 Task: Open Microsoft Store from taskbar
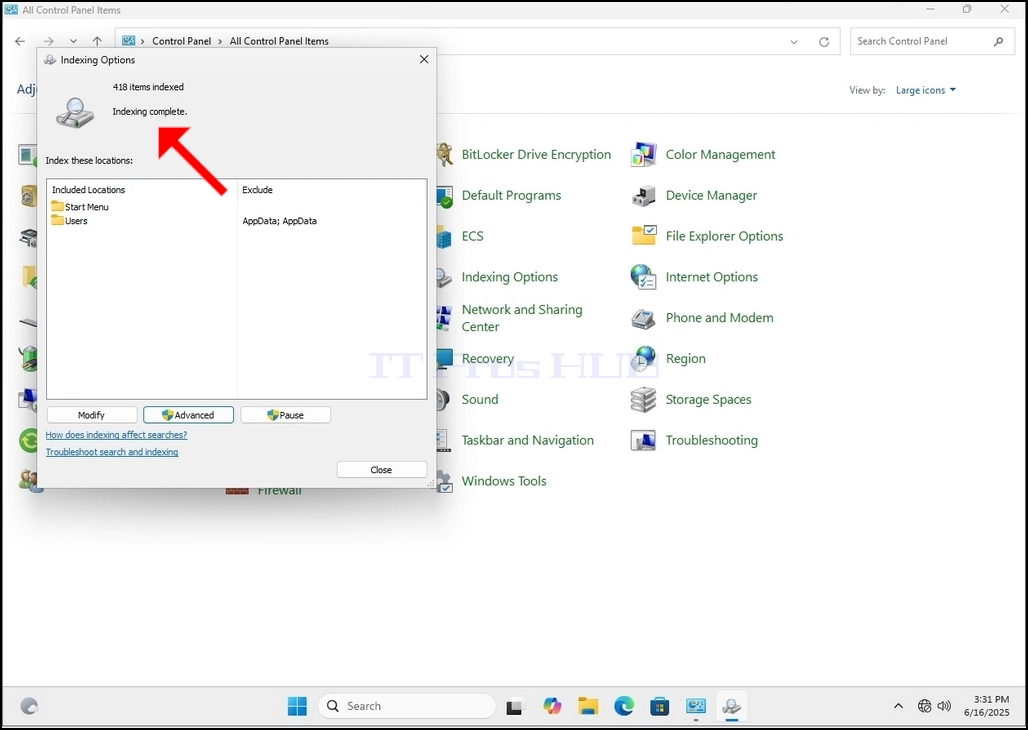pos(660,706)
